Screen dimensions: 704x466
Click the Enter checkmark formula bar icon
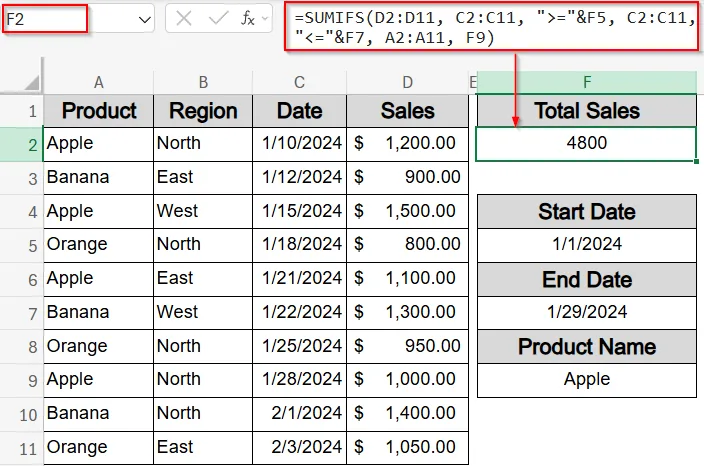tap(218, 18)
